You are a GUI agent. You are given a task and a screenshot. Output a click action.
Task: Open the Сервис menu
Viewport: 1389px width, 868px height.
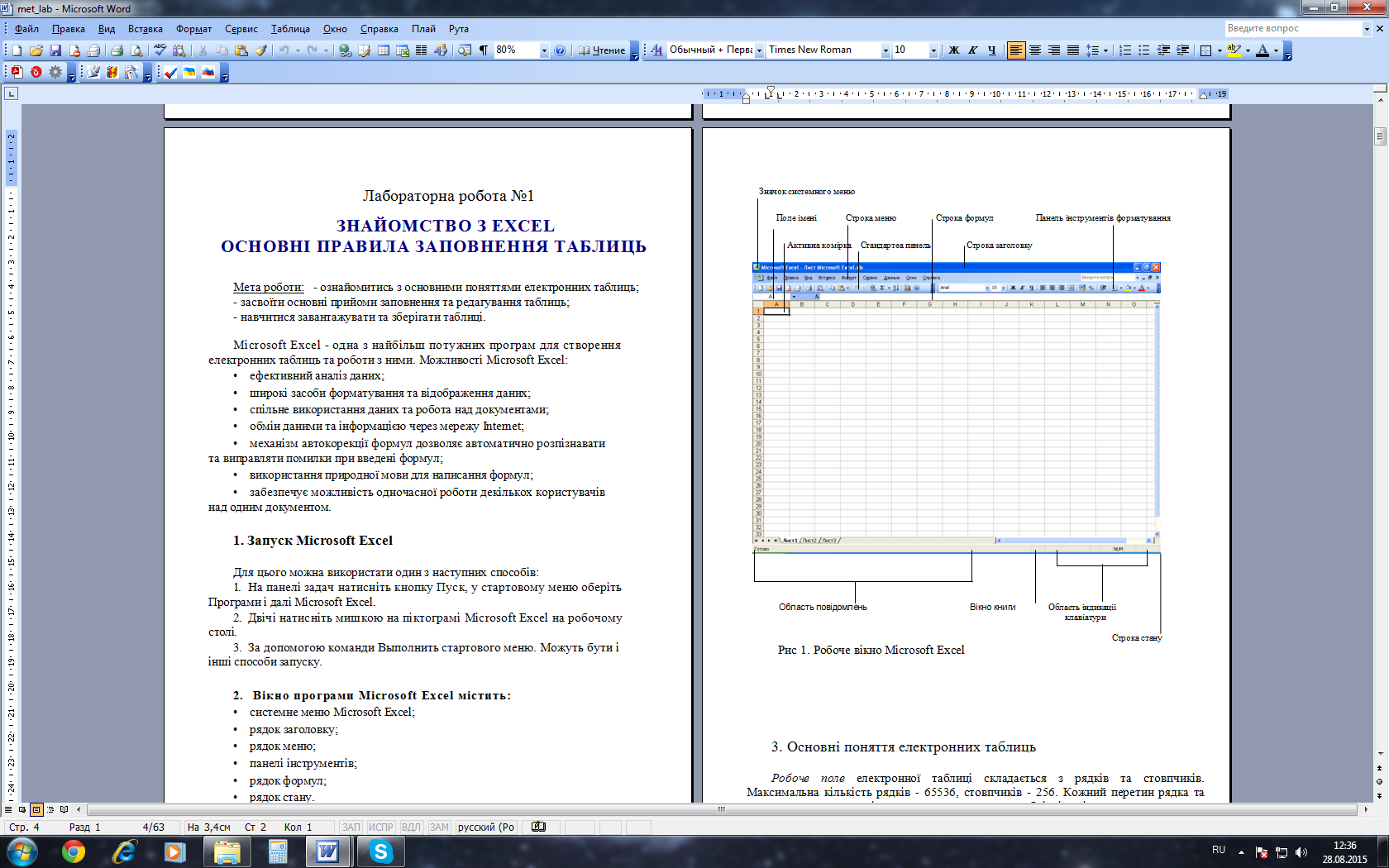pos(241,29)
